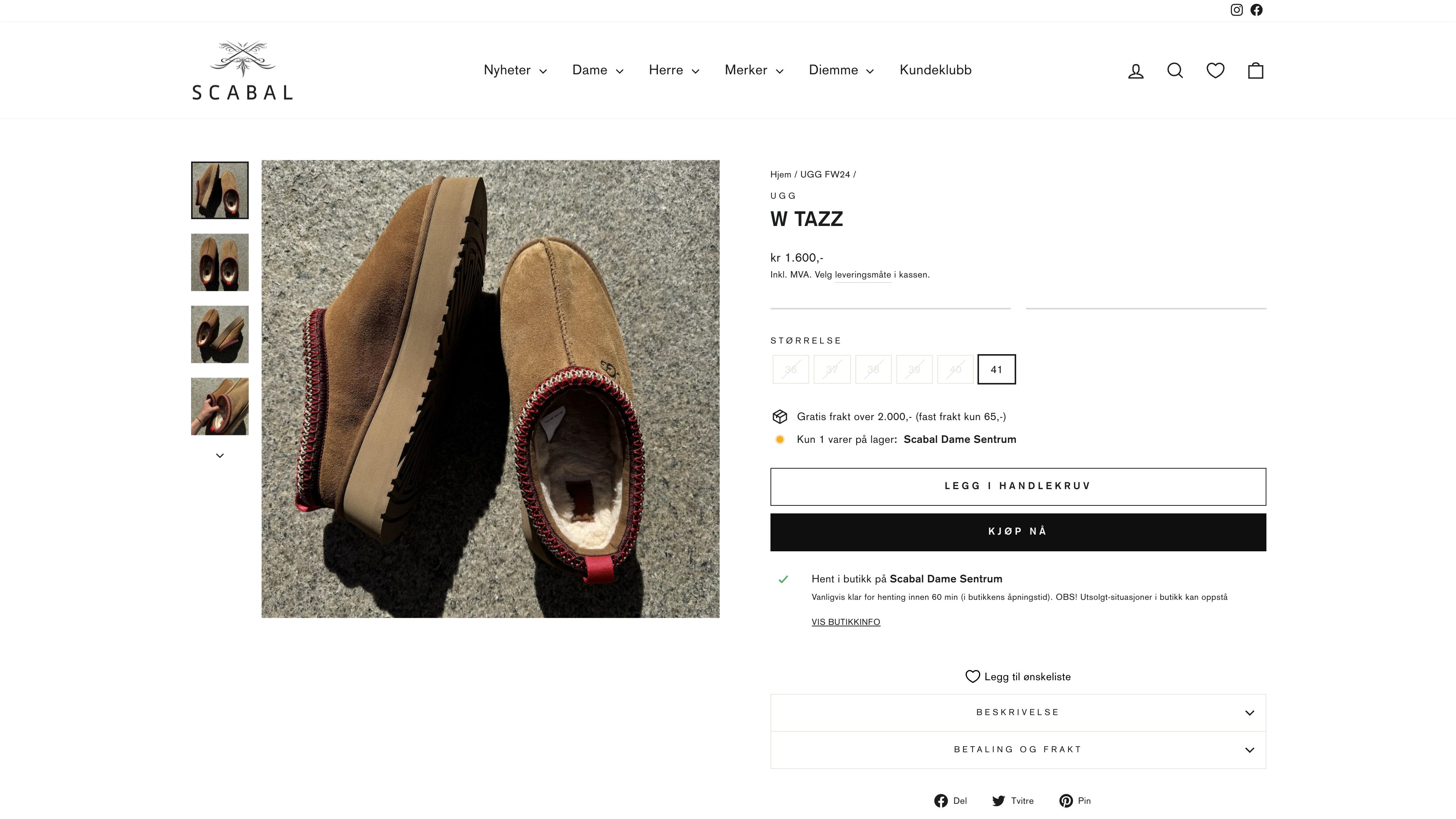1456x819 pixels.
Task: Expand the BESKRIVELSE section
Action: 1017,712
